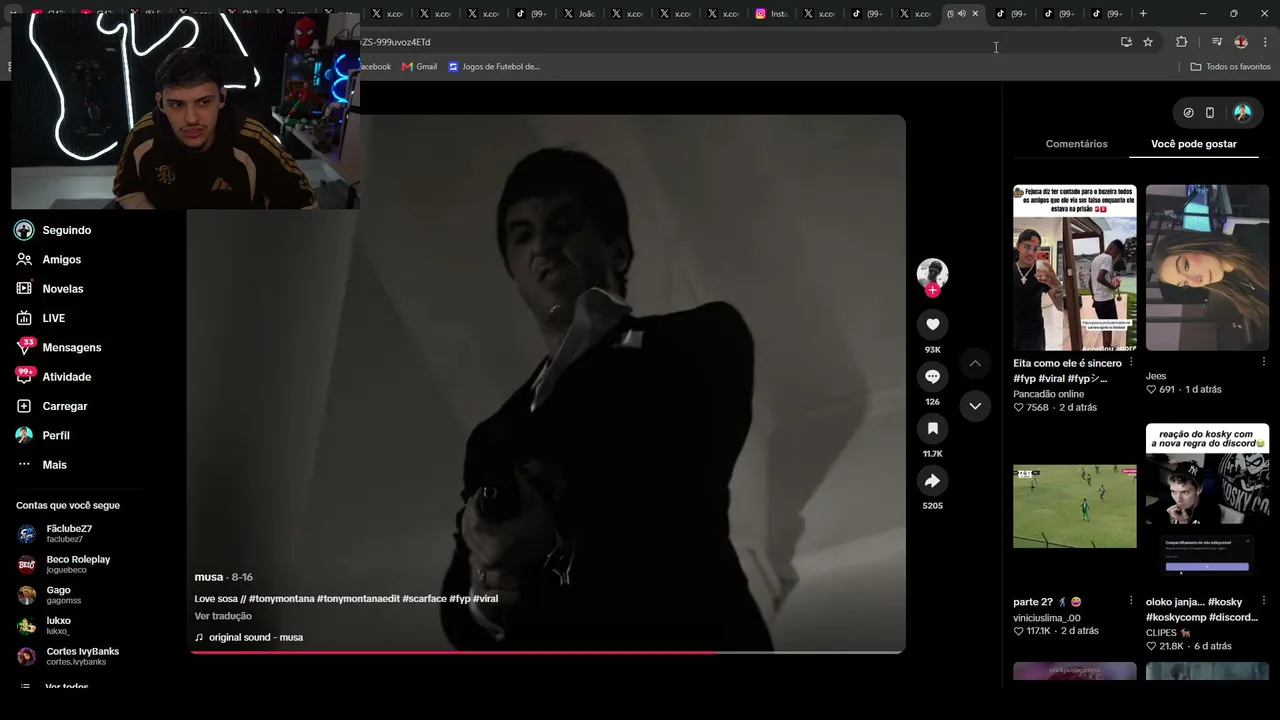Open options menu for 'parte 2?' video
Image resolution: width=1280 pixels, height=720 pixels.
pos(1131,601)
